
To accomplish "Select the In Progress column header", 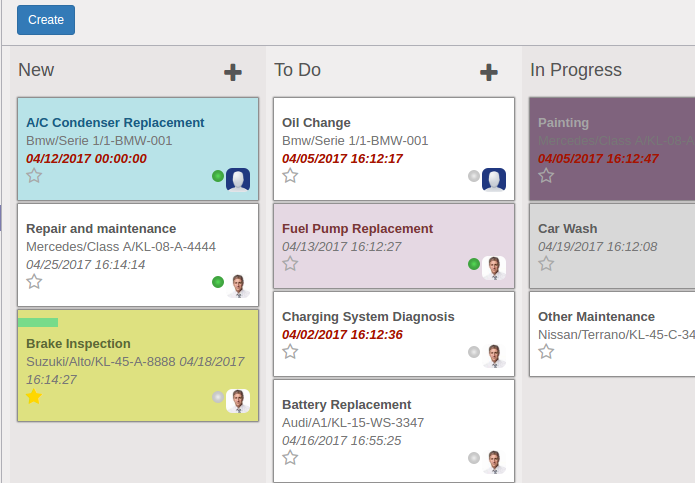I will click(x=576, y=70).
